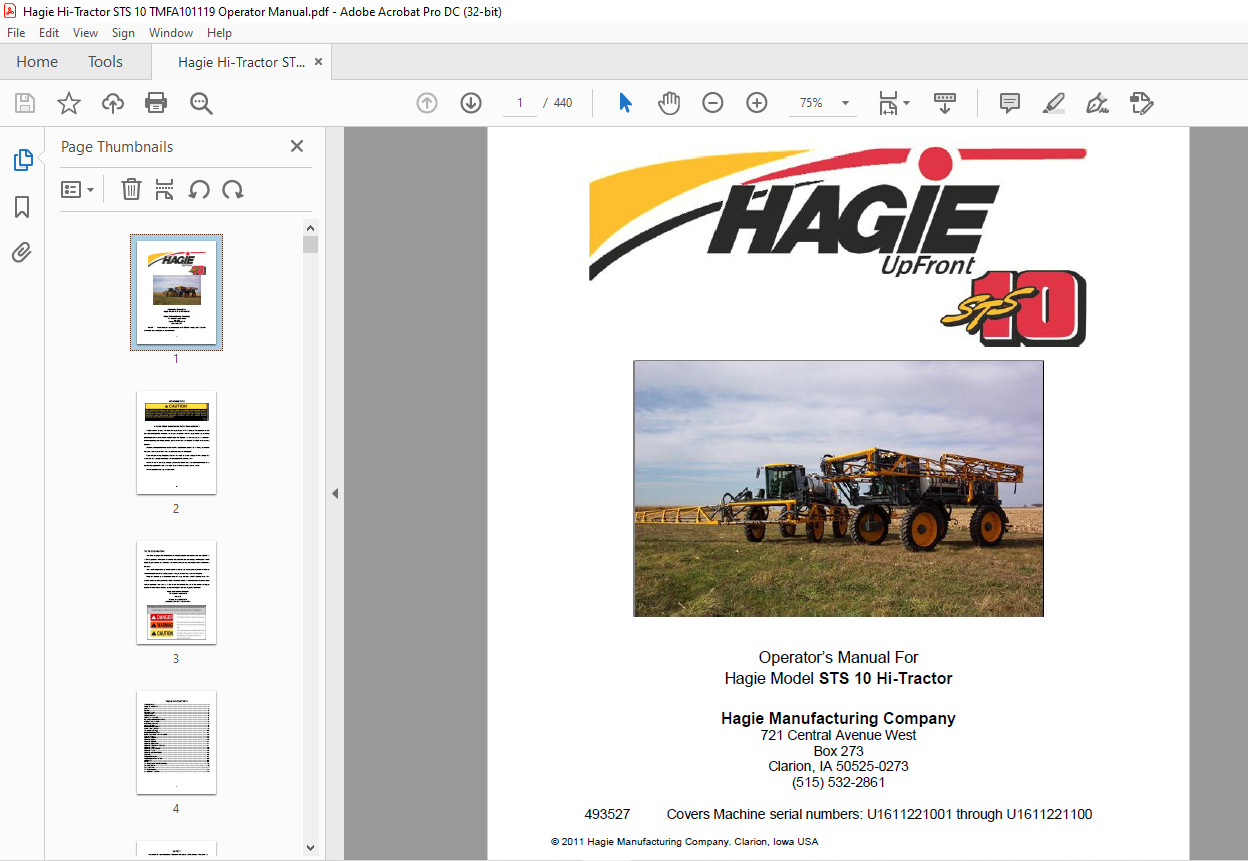Click the page number input field
1248x861 pixels.
tap(520, 103)
